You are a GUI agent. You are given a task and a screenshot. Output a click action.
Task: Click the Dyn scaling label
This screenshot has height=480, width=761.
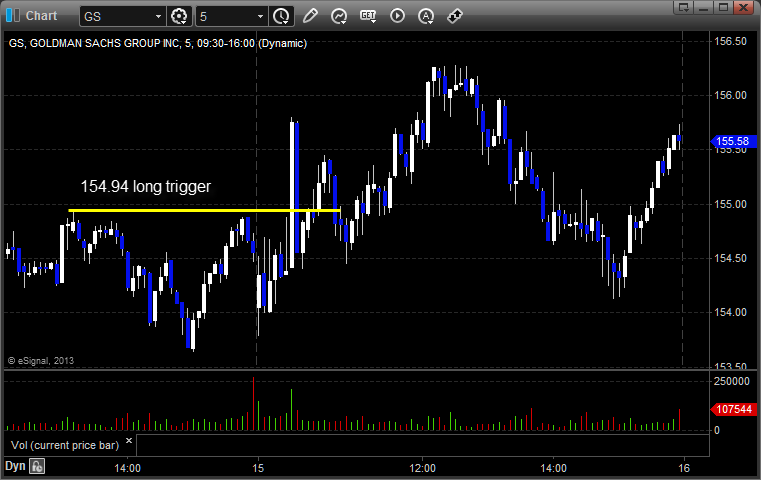(x=15, y=466)
